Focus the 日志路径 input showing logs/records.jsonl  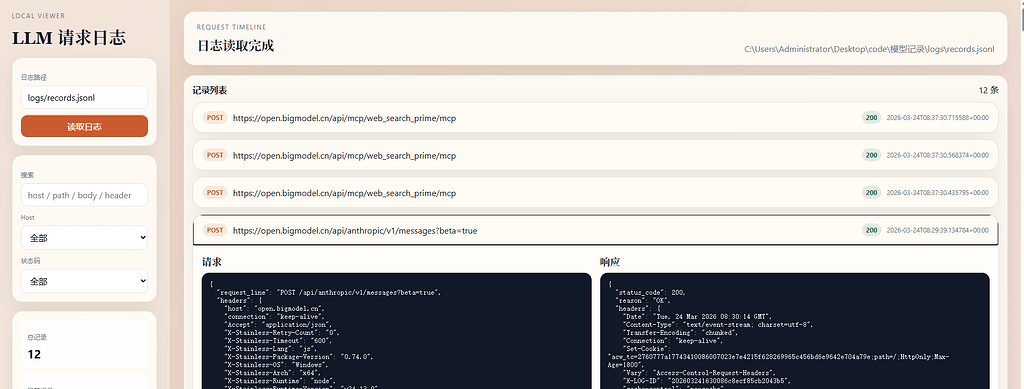point(84,97)
